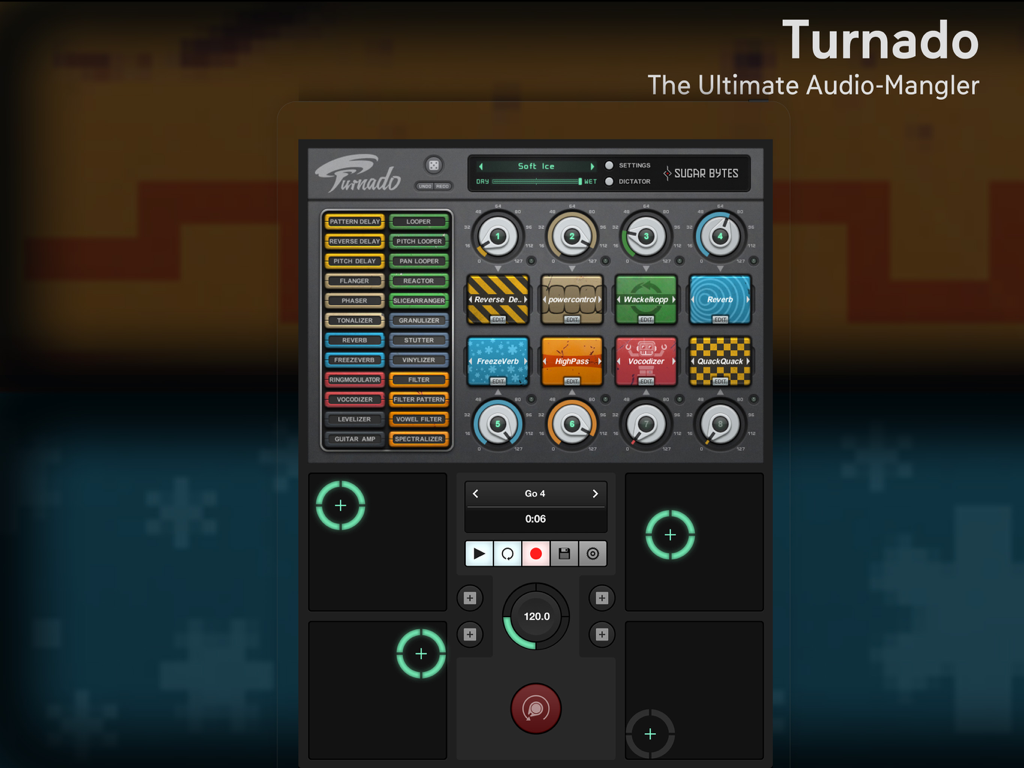This screenshot has width=1024, height=768.
Task: Select the Vocodizer effect slot
Action: 645,361
